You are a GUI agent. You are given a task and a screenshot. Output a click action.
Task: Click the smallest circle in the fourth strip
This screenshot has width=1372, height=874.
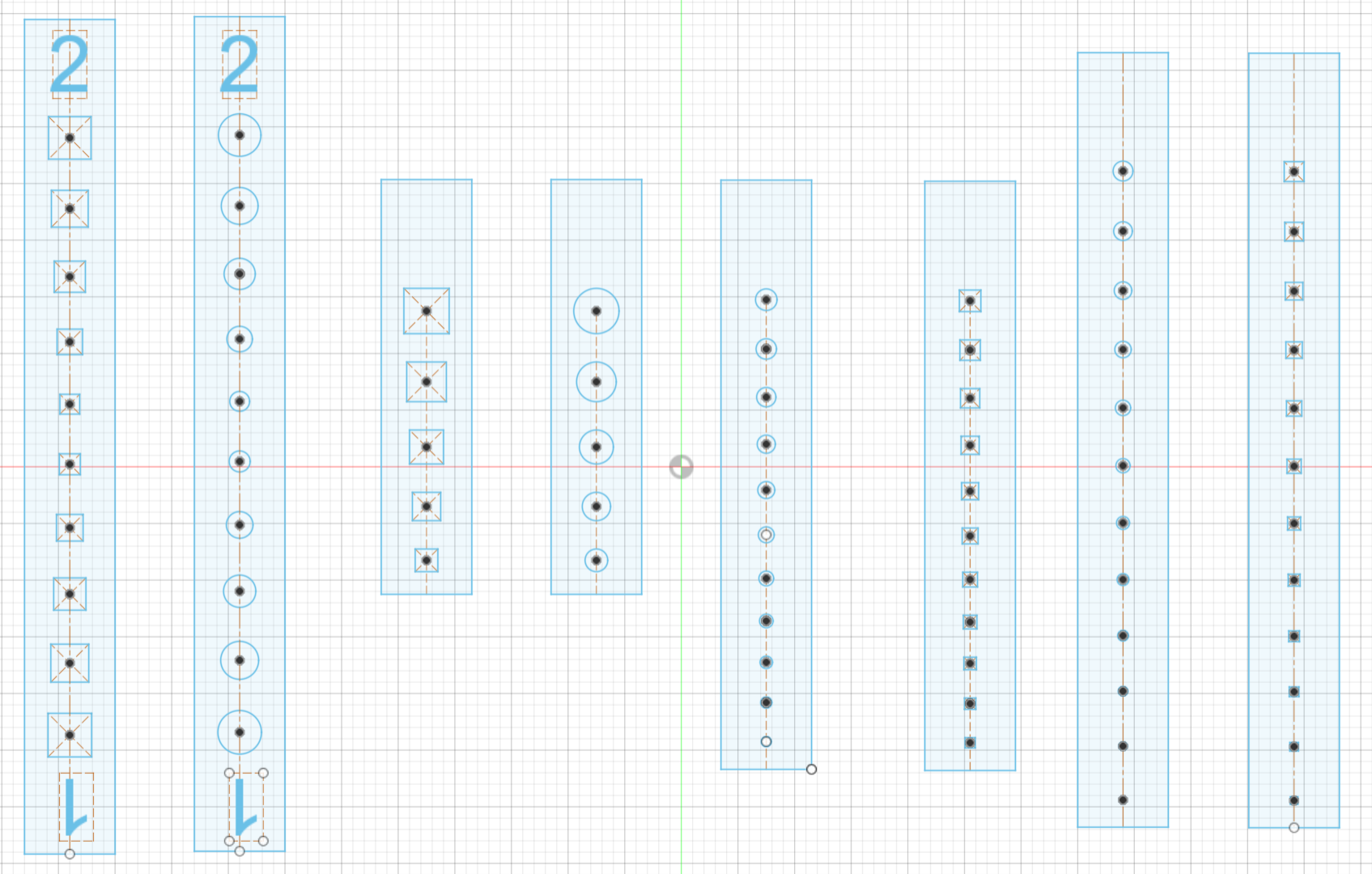(x=597, y=560)
